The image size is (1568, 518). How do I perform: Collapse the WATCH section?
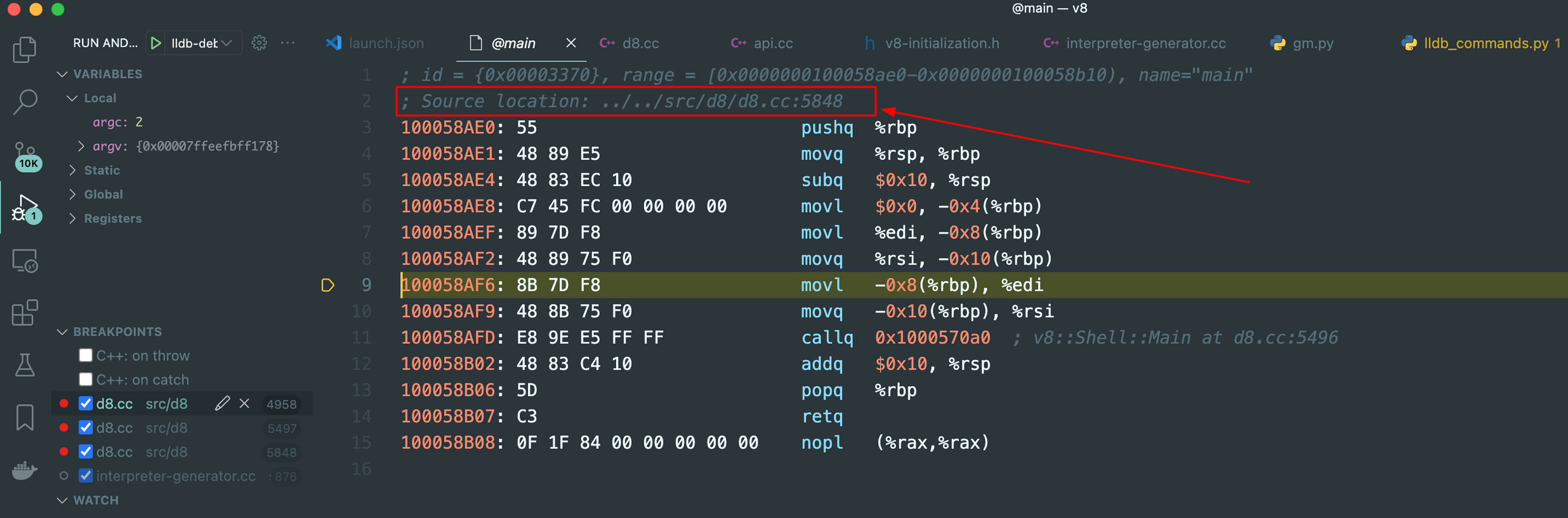[x=62, y=501]
